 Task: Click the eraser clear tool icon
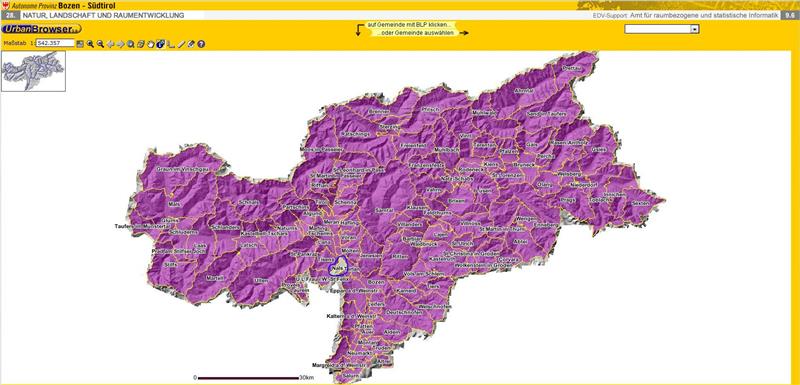(191, 44)
